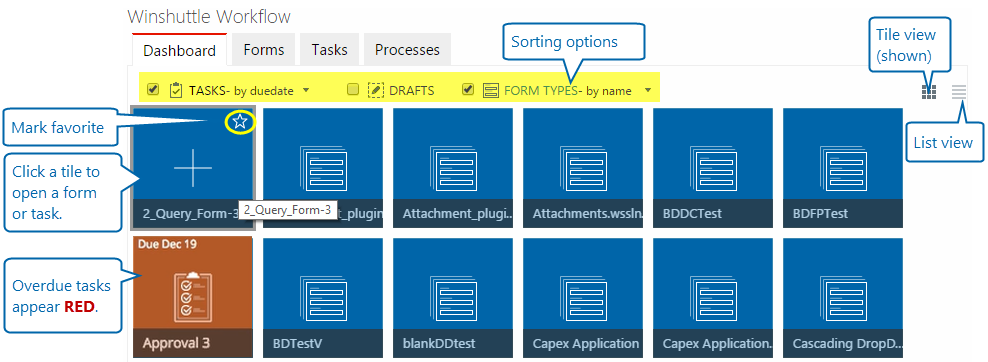
Task: Open the Cascading DropD form tile icon
Action: [x=842, y=298]
